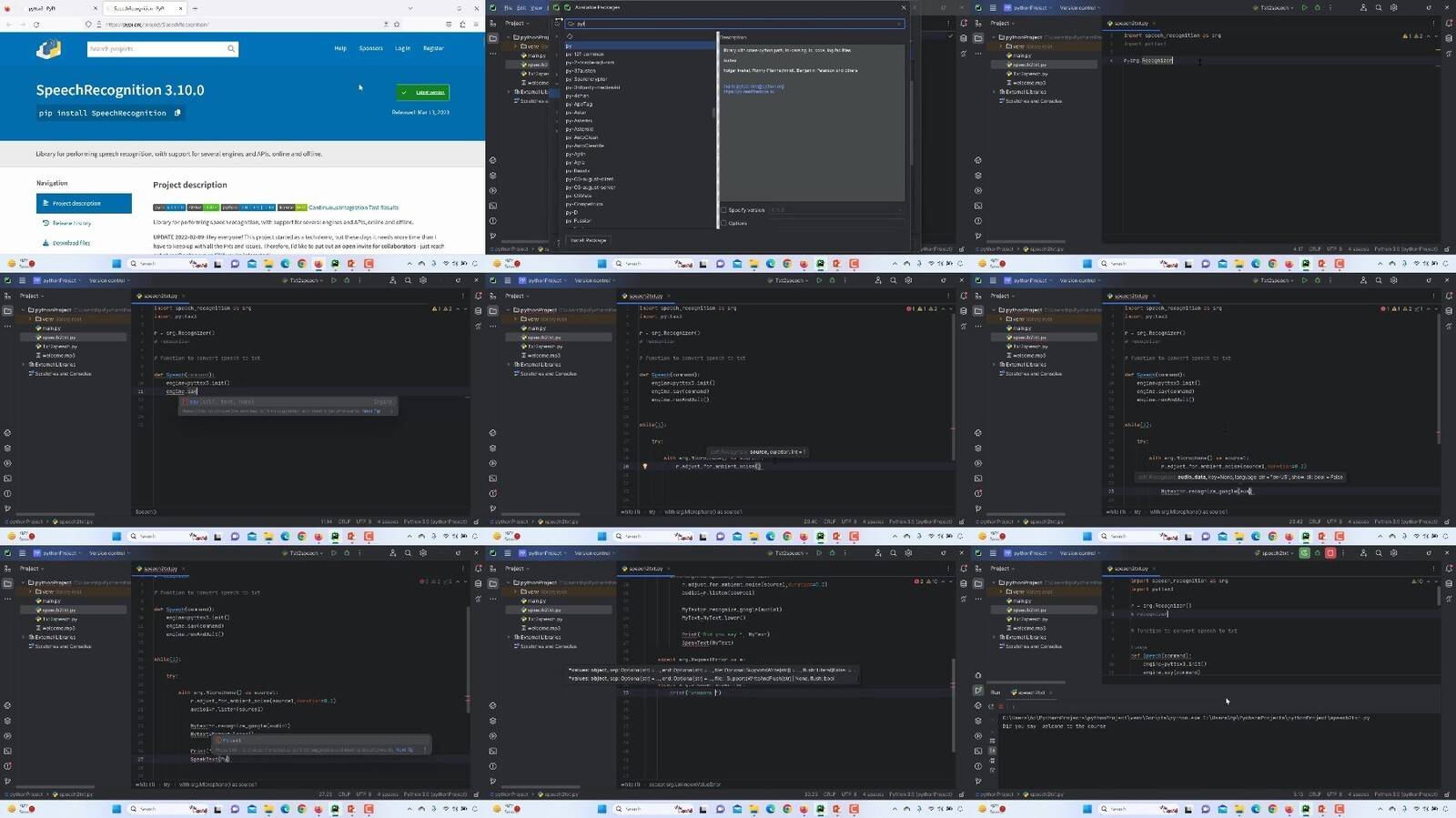Open pythonProject dropdown in engine.say autocomplete window

pyautogui.click(x=58, y=280)
